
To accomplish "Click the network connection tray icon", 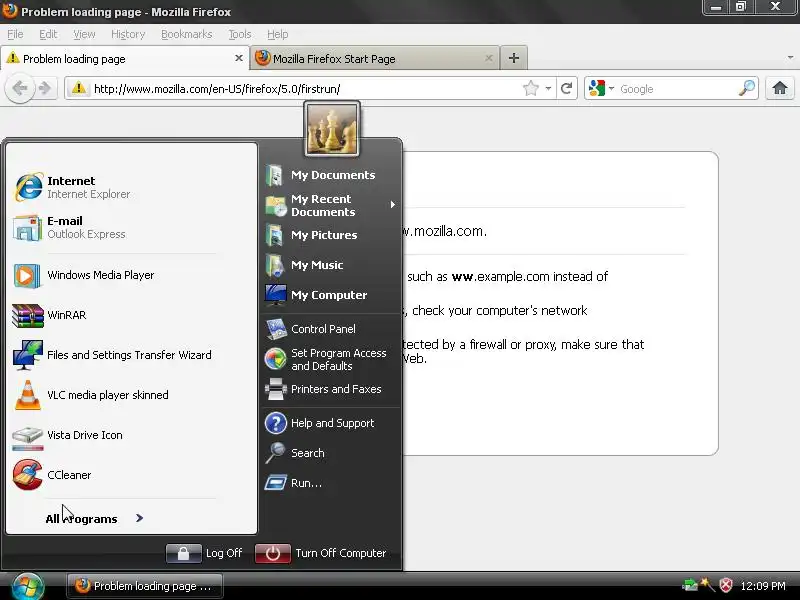I will [x=690, y=585].
